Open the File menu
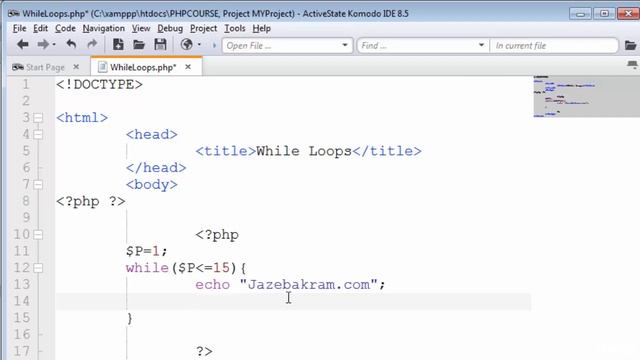Image resolution: width=640 pixels, height=360 pixels. 19,29
